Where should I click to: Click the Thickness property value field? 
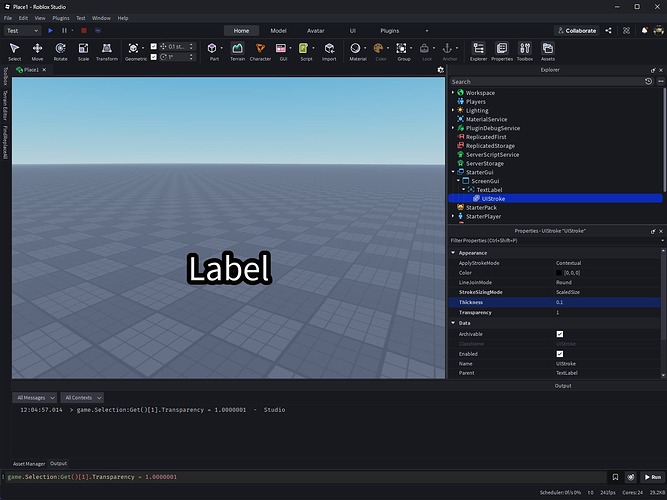pos(607,302)
